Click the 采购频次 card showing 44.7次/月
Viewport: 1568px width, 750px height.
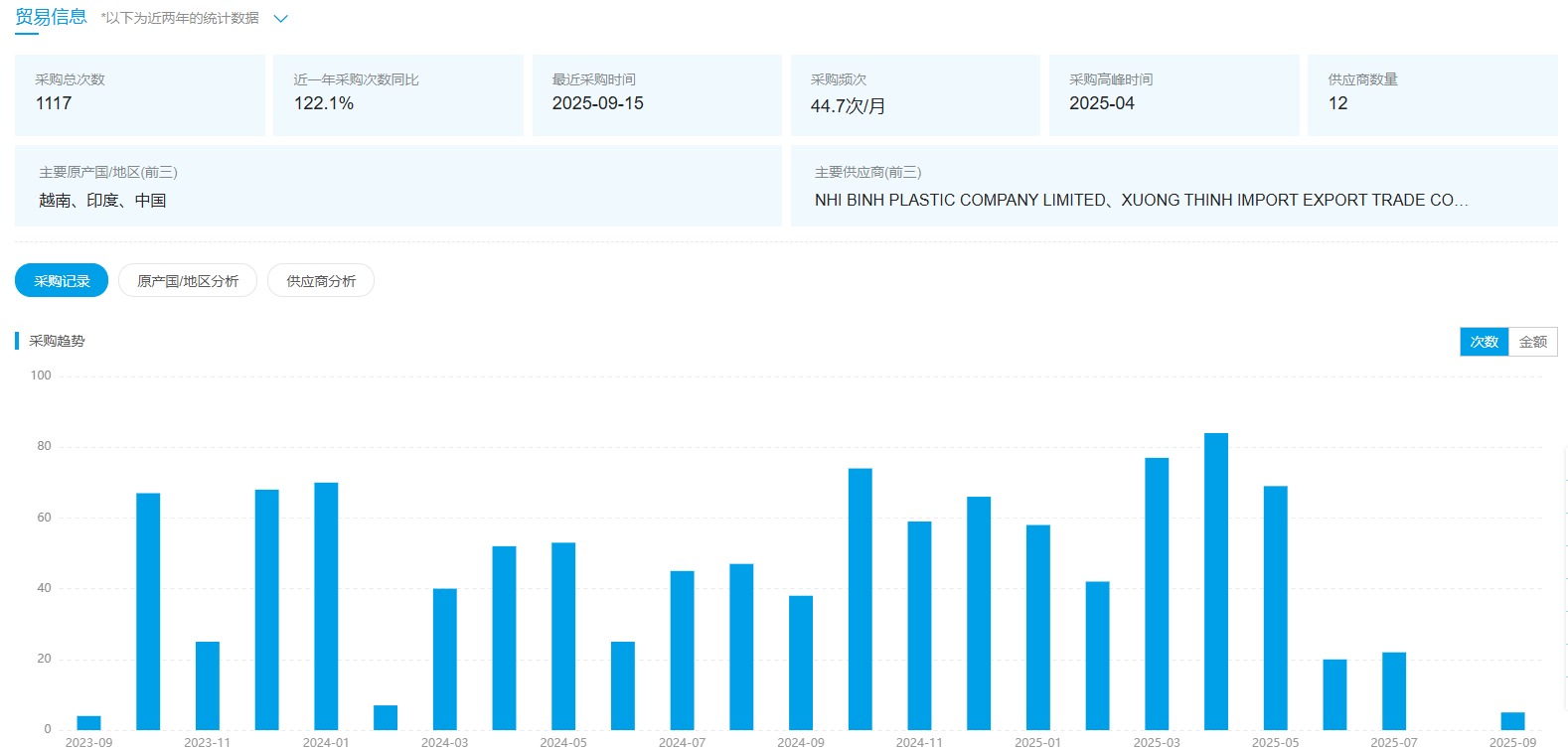pyautogui.click(x=915, y=95)
